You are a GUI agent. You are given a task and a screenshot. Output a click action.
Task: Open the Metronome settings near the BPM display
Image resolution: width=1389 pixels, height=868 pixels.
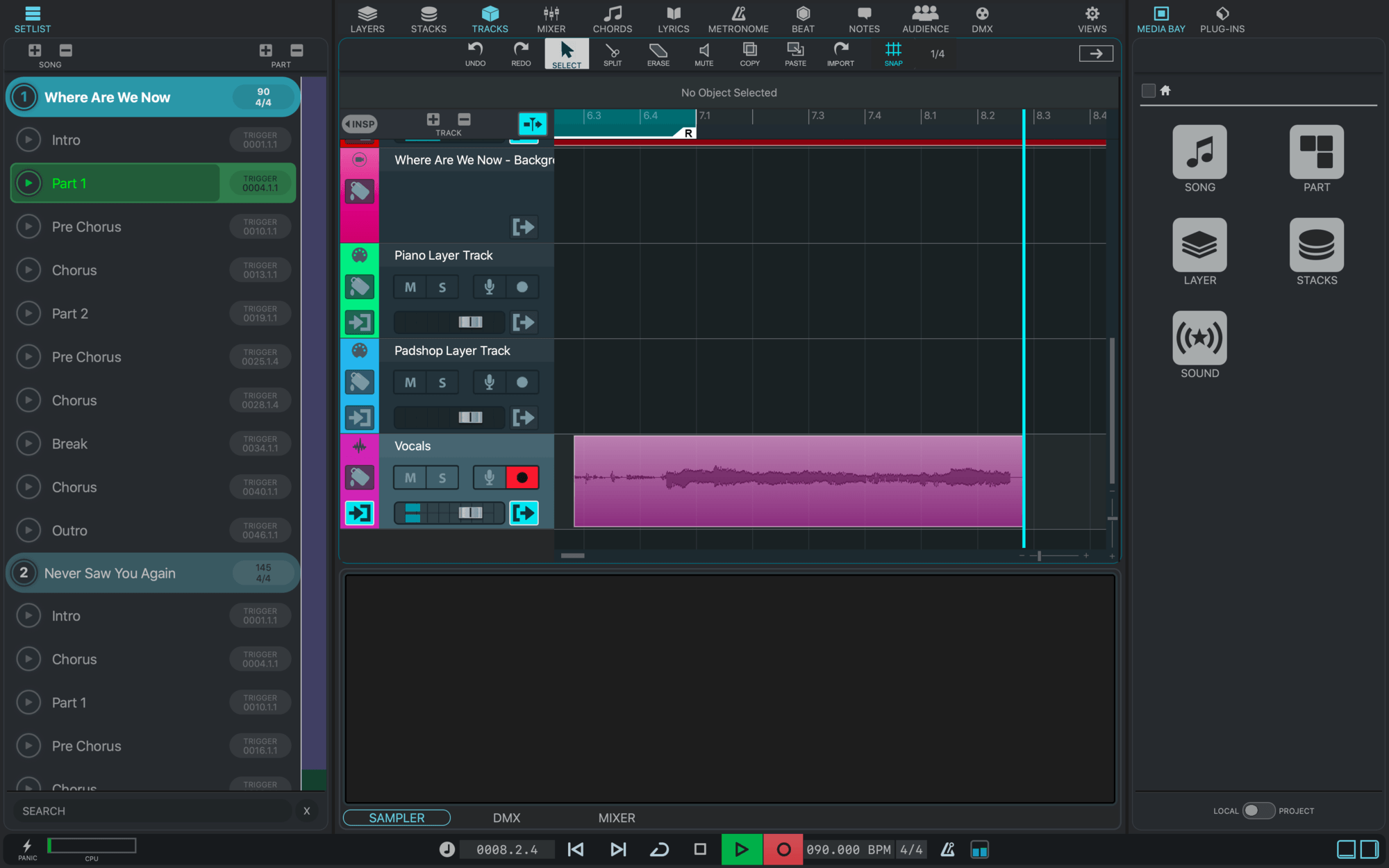(947, 849)
